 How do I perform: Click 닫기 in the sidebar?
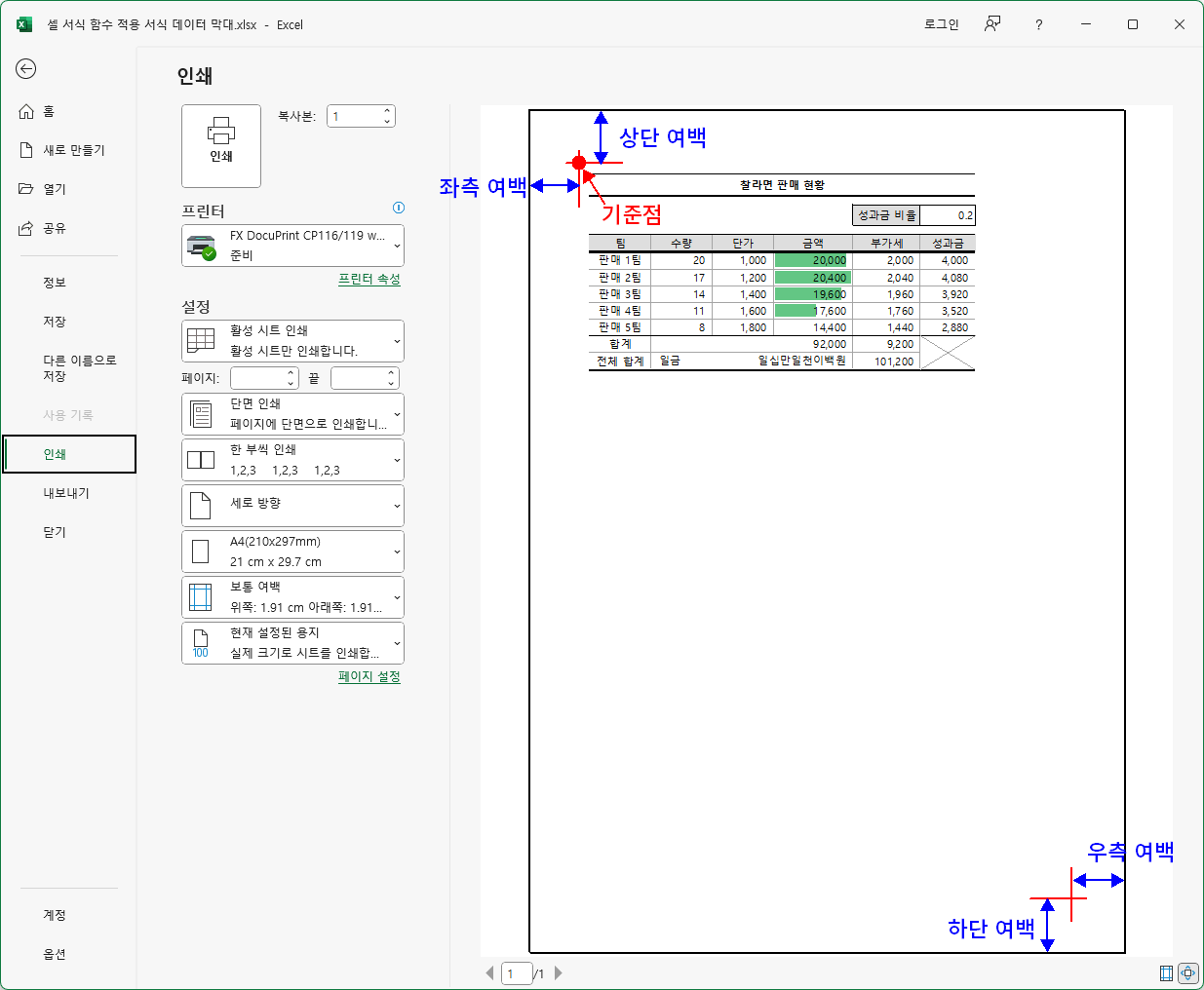pyautogui.click(x=55, y=532)
